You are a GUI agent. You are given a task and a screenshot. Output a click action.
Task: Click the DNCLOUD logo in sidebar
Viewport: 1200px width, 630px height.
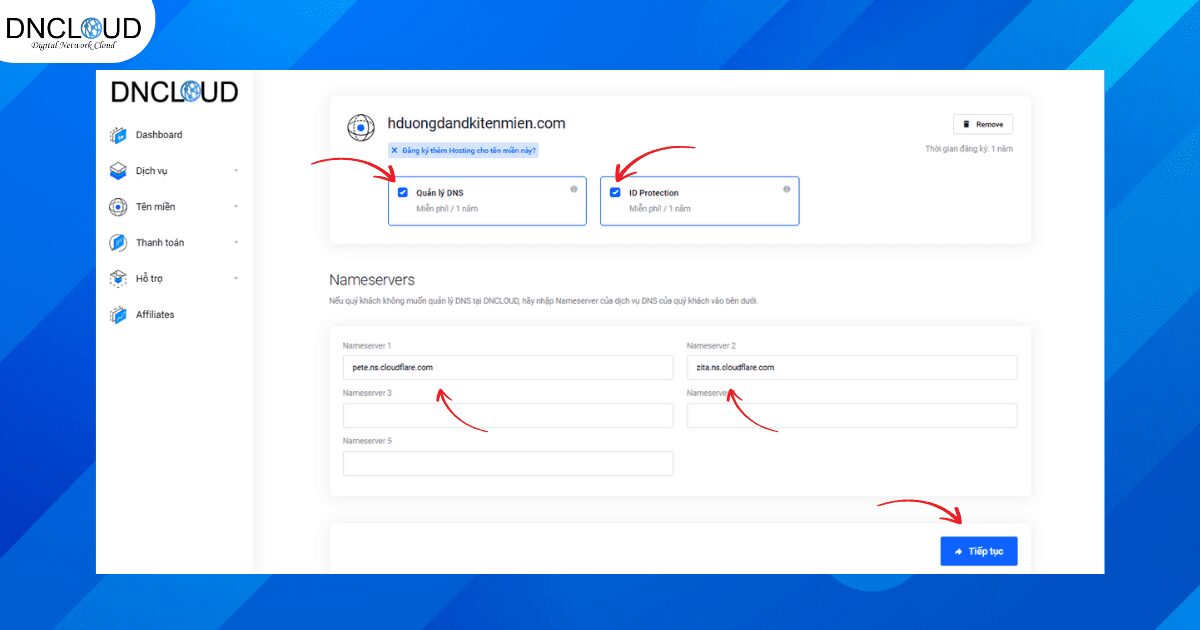click(174, 92)
